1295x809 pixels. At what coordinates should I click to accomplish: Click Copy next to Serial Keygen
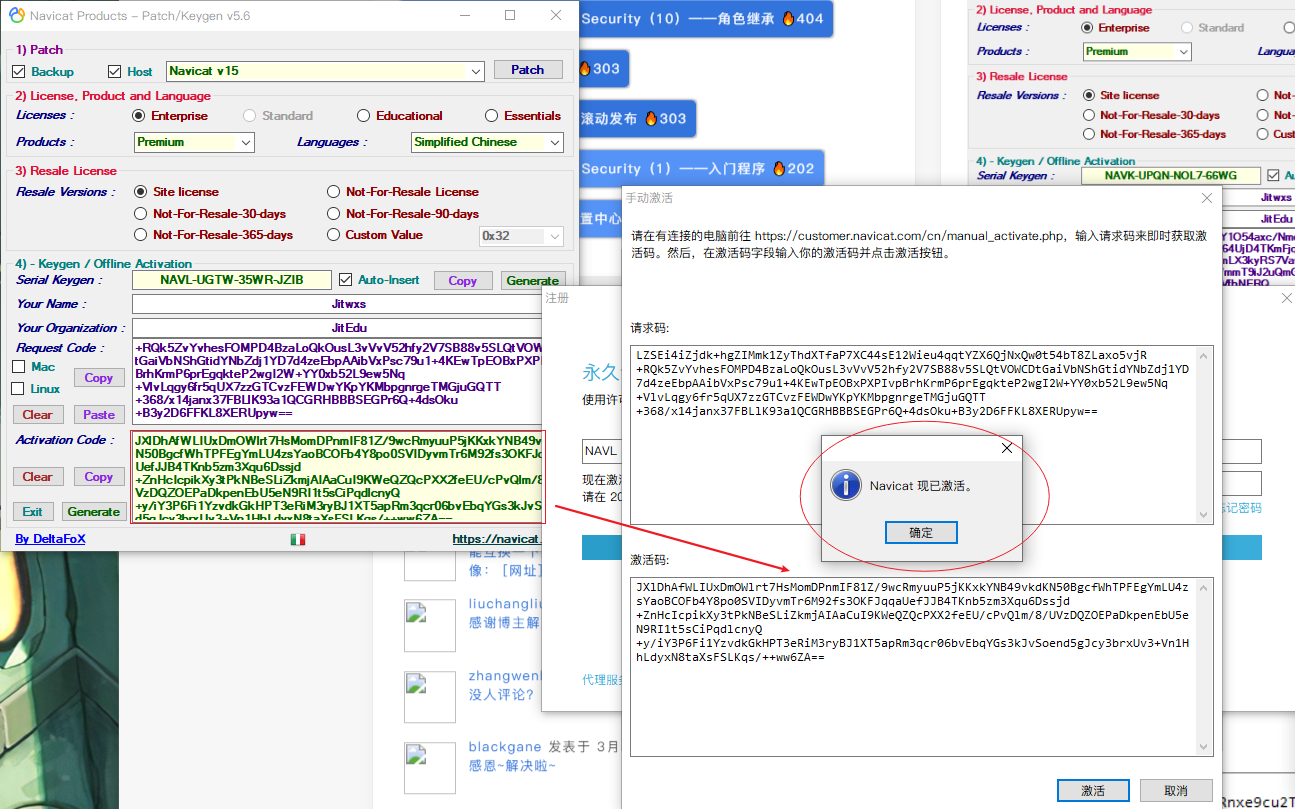(x=462, y=281)
